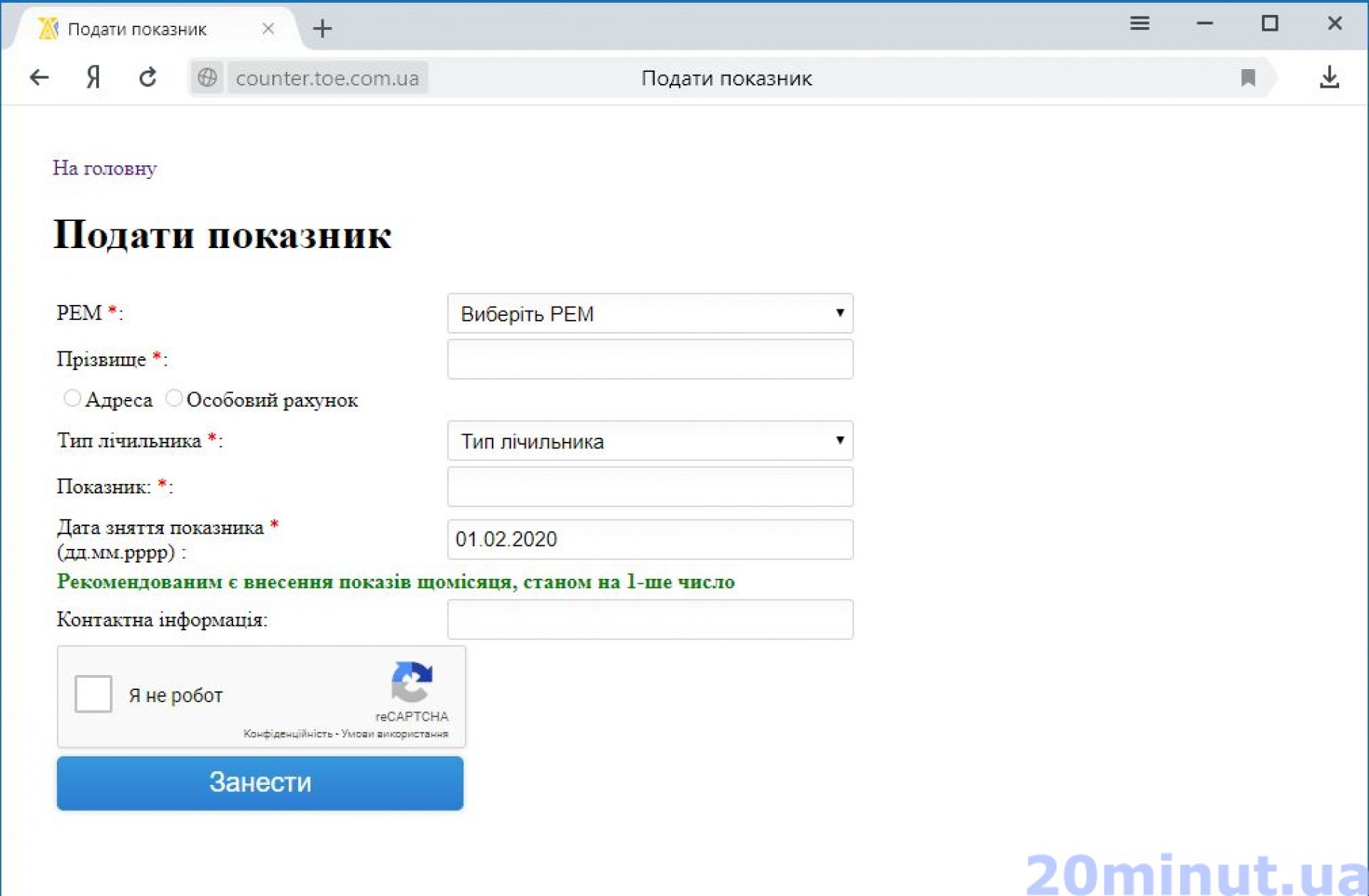
Task: Open a new tab with plus icon
Action: [322, 29]
